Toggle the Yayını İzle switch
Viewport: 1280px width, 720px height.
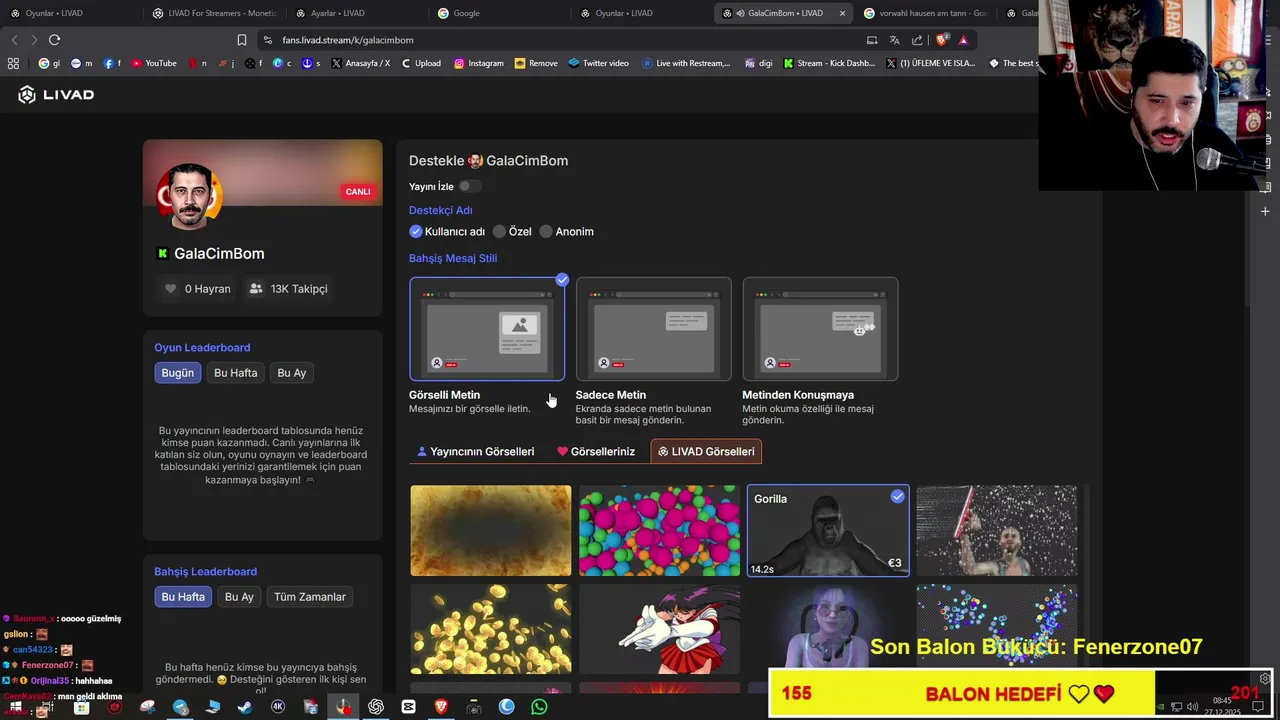469,186
